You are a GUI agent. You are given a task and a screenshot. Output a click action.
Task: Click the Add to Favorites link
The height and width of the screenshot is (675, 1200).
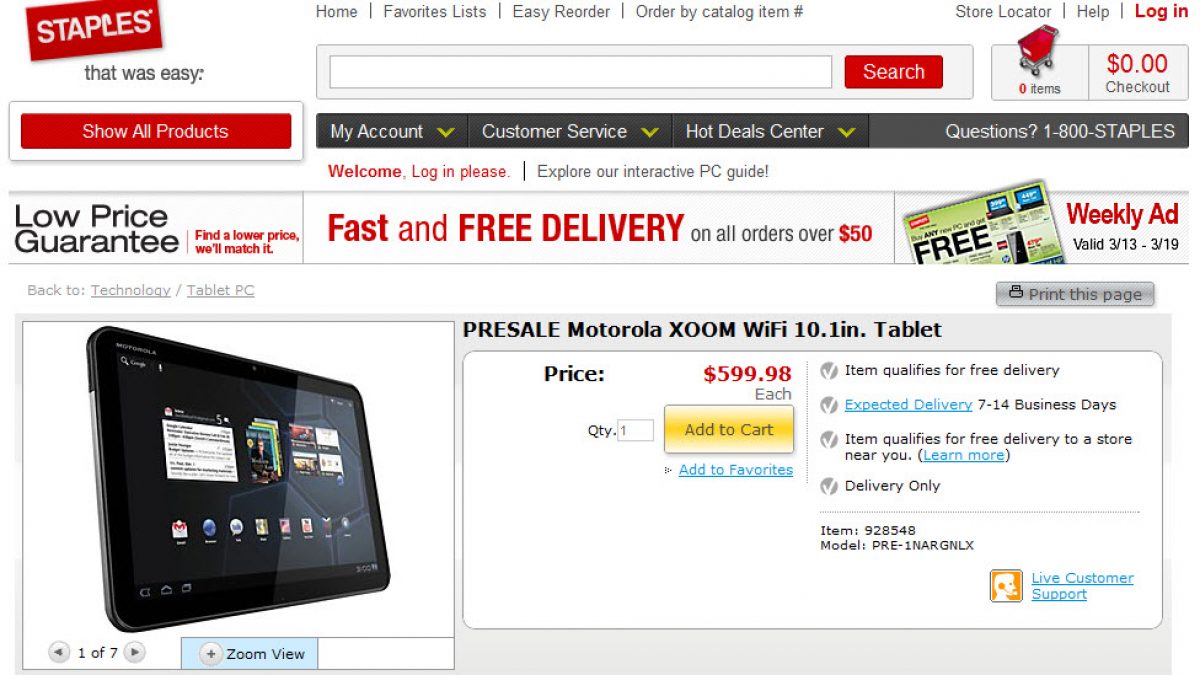(x=736, y=470)
